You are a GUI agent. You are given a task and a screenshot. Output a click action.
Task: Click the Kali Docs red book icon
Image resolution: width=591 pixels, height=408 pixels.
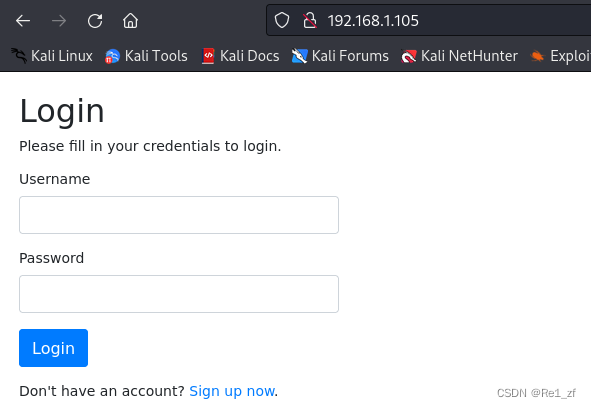208,56
